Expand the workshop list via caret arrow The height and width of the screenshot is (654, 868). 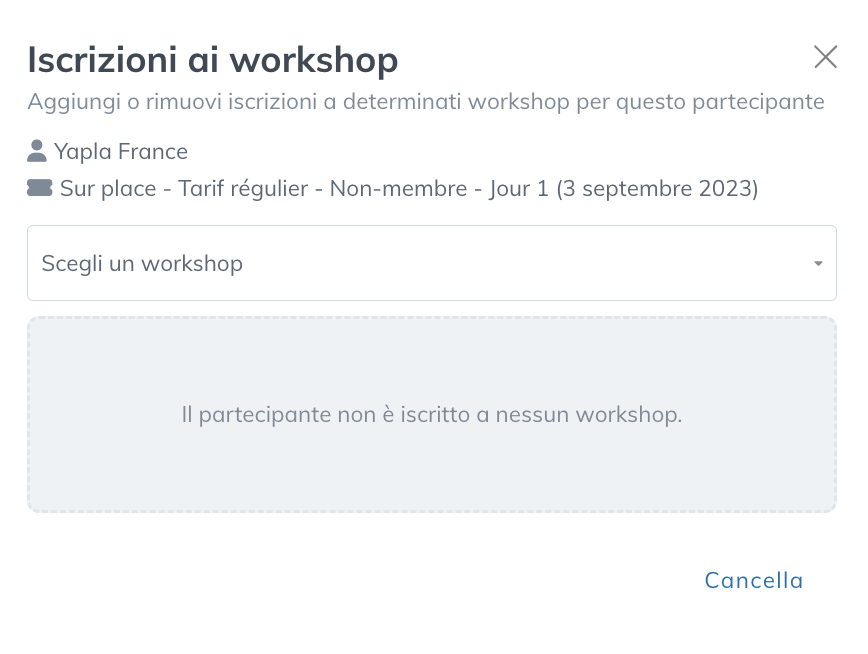818,264
